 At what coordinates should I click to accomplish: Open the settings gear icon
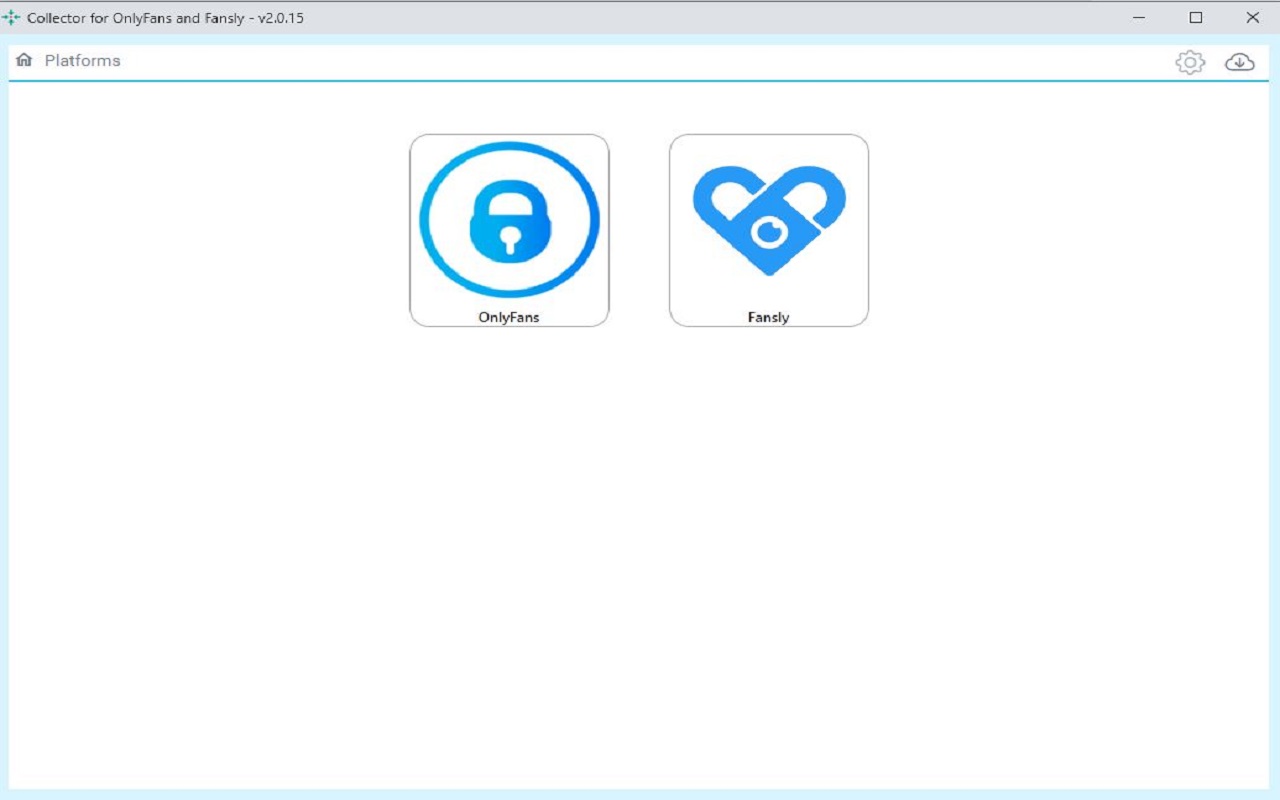click(1189, 62)
